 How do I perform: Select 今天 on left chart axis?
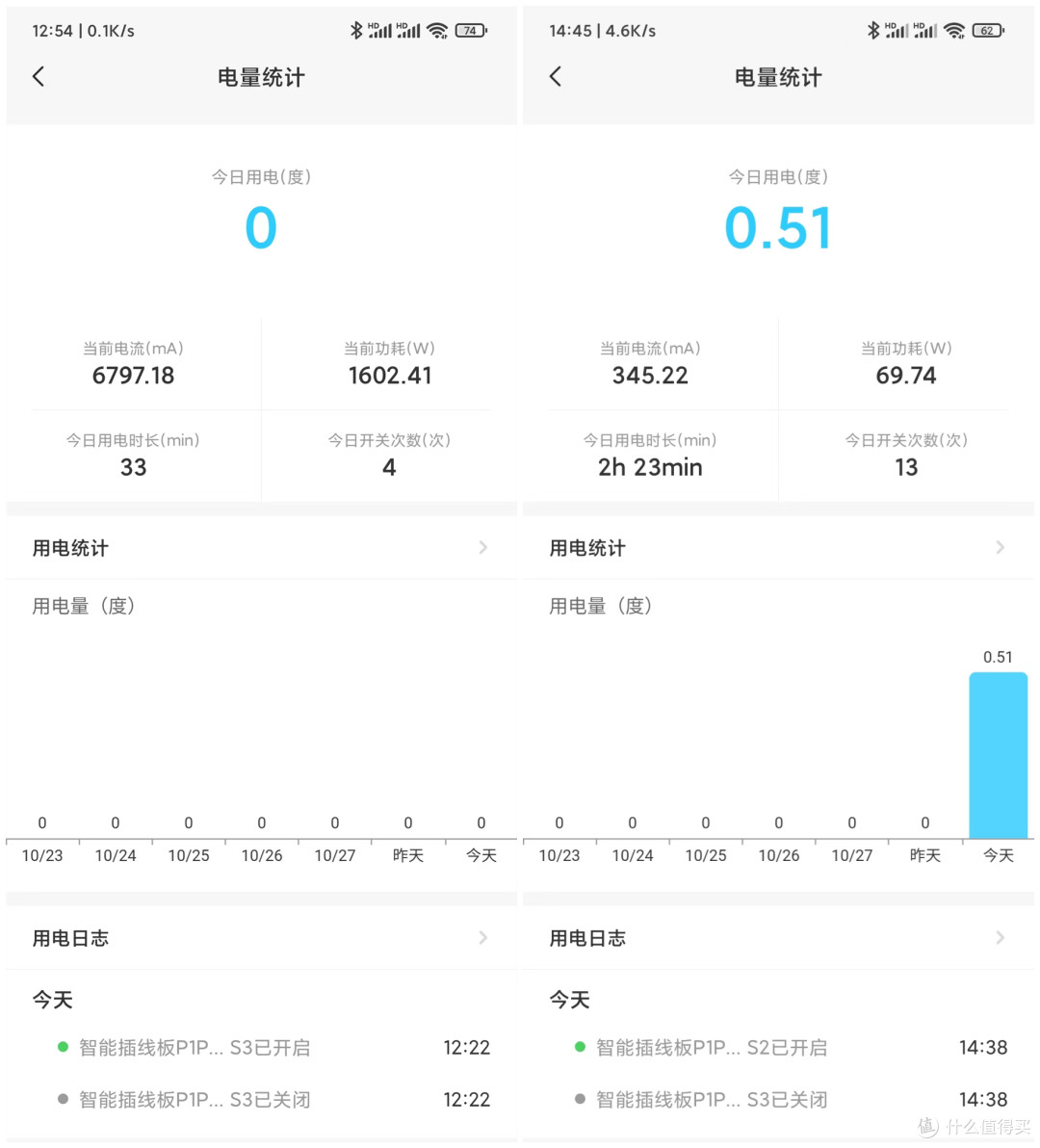click(x=481, y=855)
